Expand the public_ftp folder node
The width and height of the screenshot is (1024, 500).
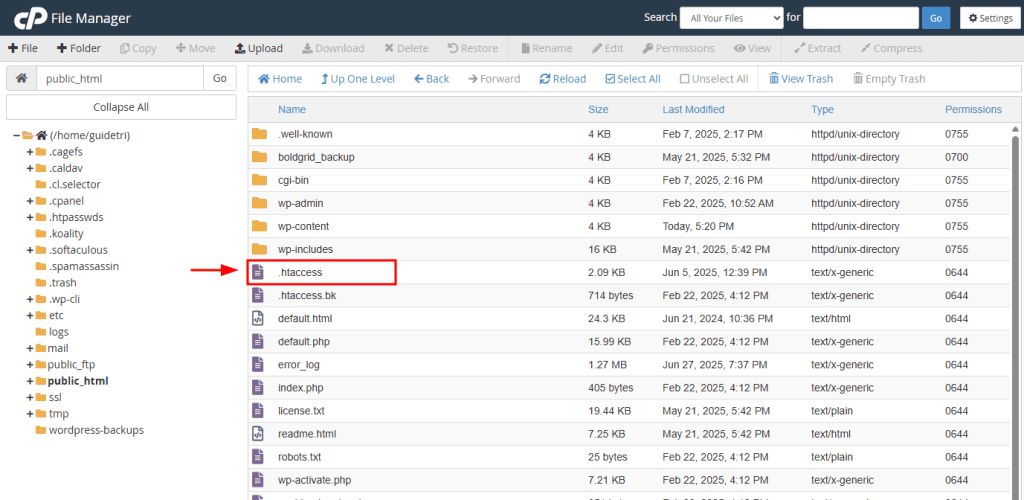coord(30,364)
